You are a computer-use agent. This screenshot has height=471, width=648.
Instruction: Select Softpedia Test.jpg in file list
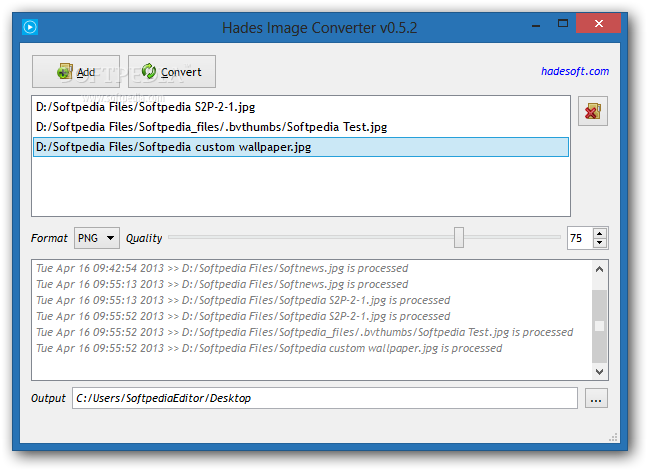tap(301, 127)
